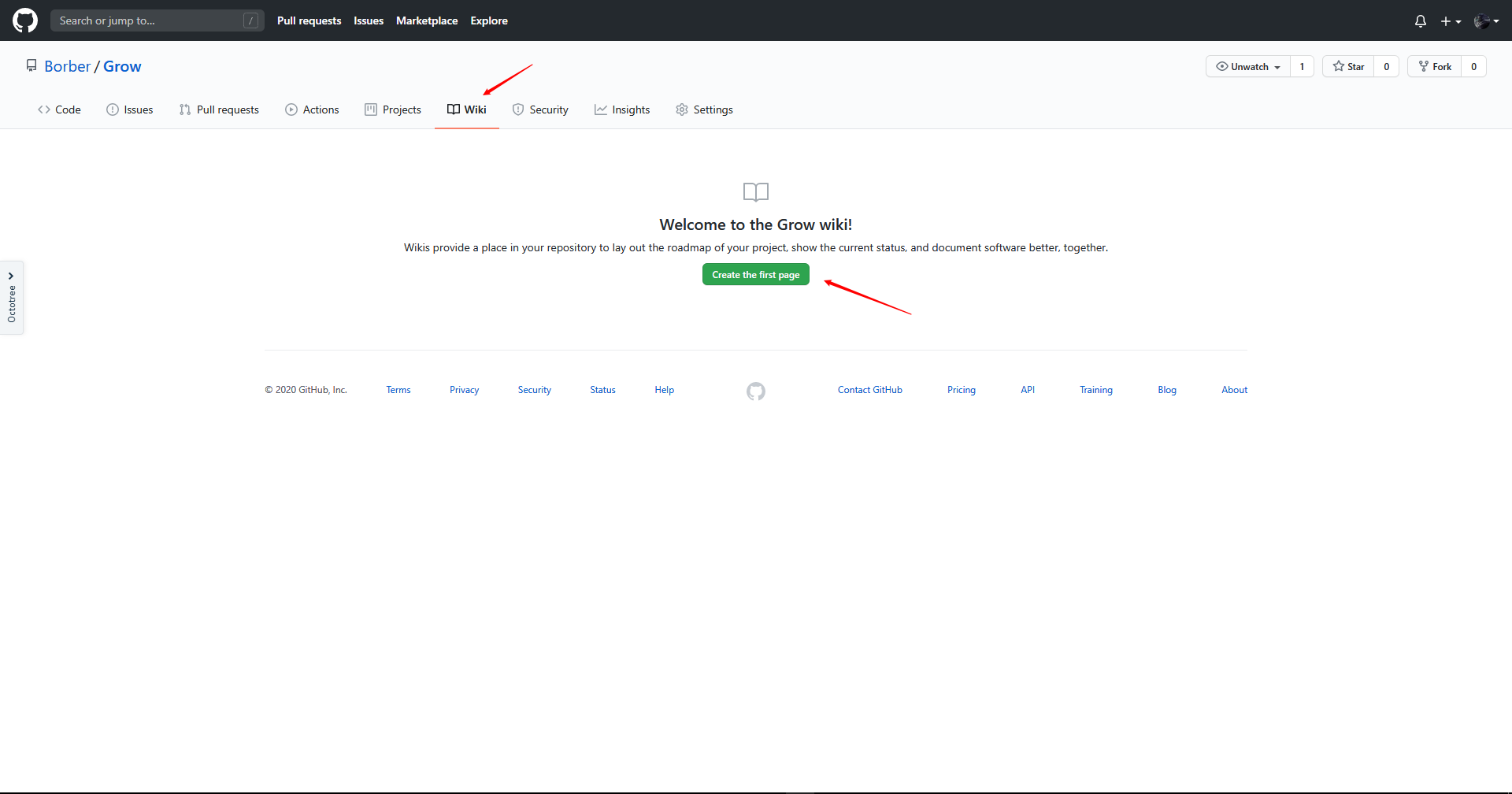Click the GitHub logo home icon

pos(24,20)
